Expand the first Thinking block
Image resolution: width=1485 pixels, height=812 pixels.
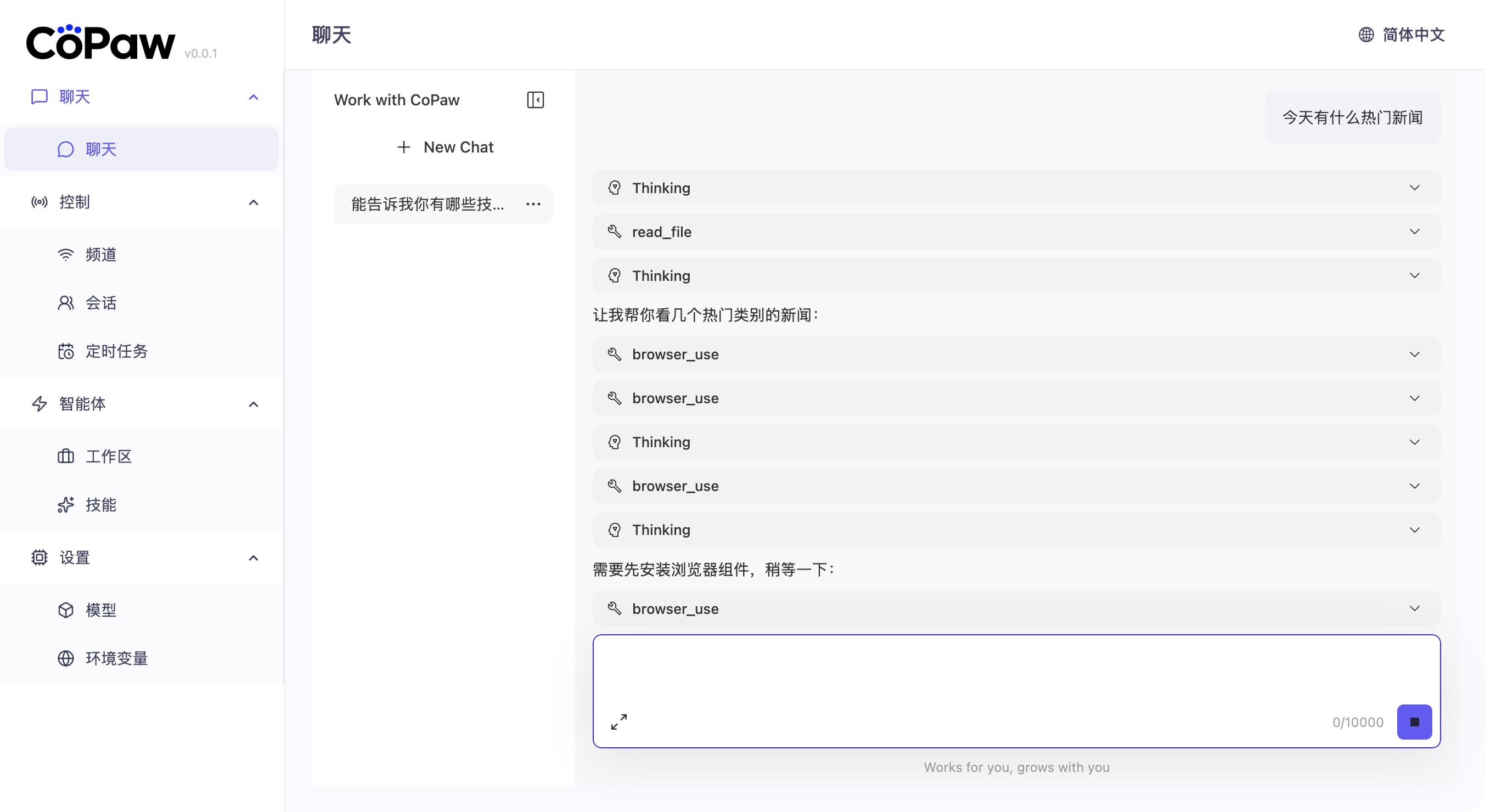pos(1016,188)
